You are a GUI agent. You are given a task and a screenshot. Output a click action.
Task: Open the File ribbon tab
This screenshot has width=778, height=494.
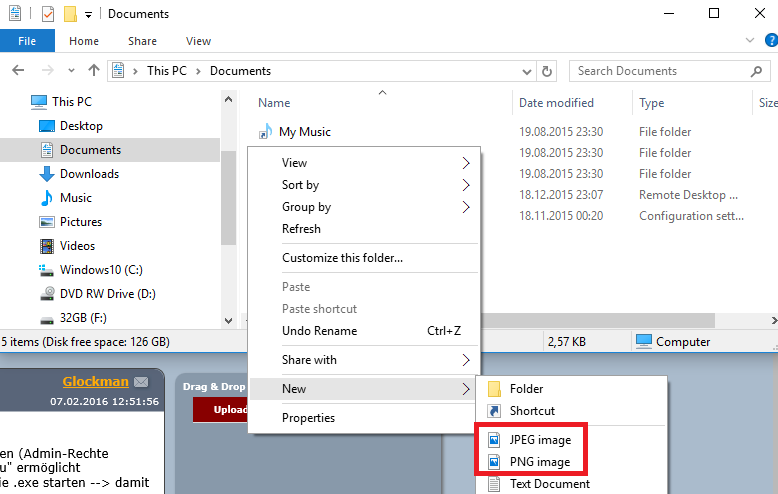[x=27, y=41]
